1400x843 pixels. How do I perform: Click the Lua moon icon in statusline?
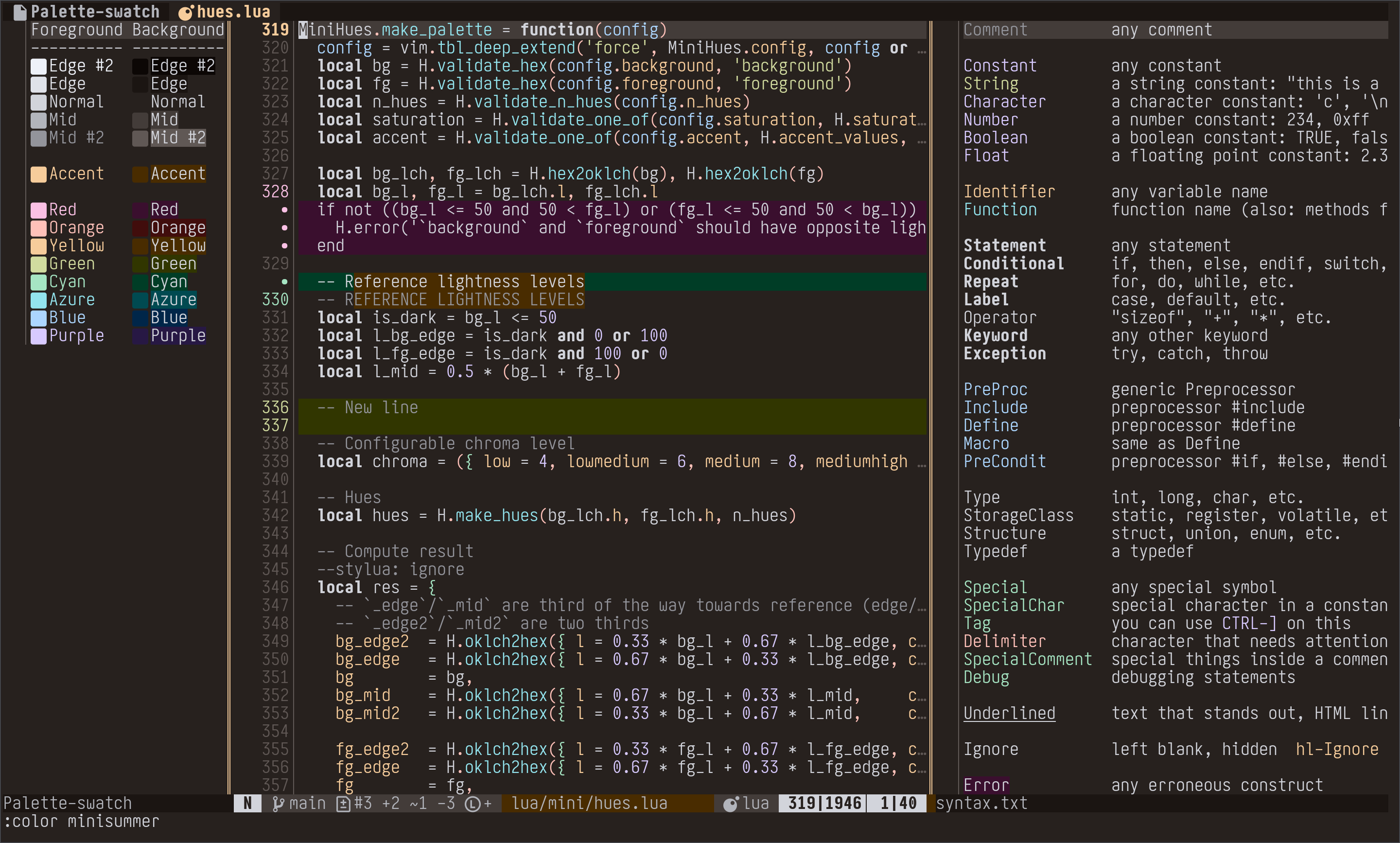731,803
